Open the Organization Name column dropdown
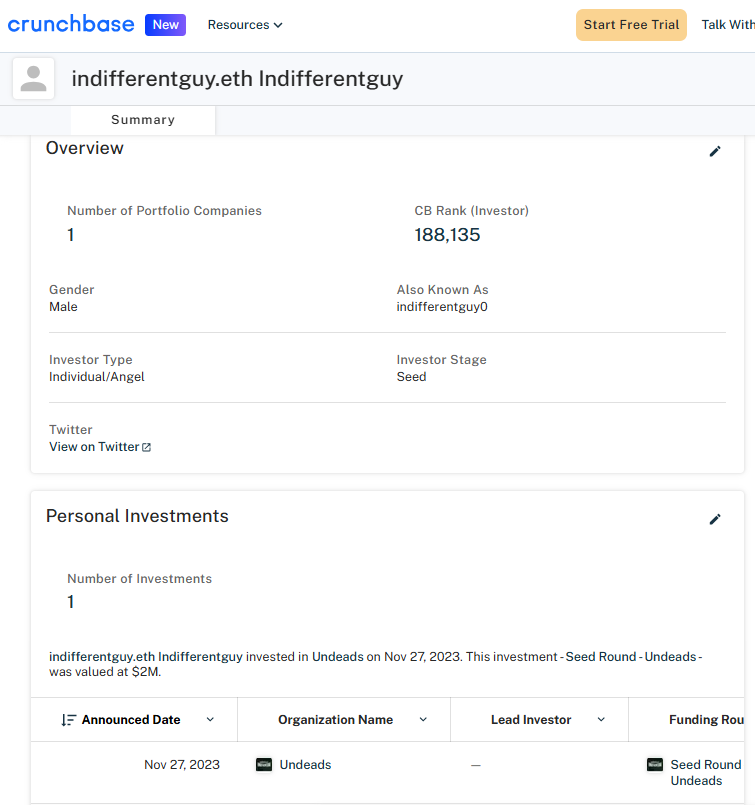Viewport: 755px width, 805px height. [423, 720]
